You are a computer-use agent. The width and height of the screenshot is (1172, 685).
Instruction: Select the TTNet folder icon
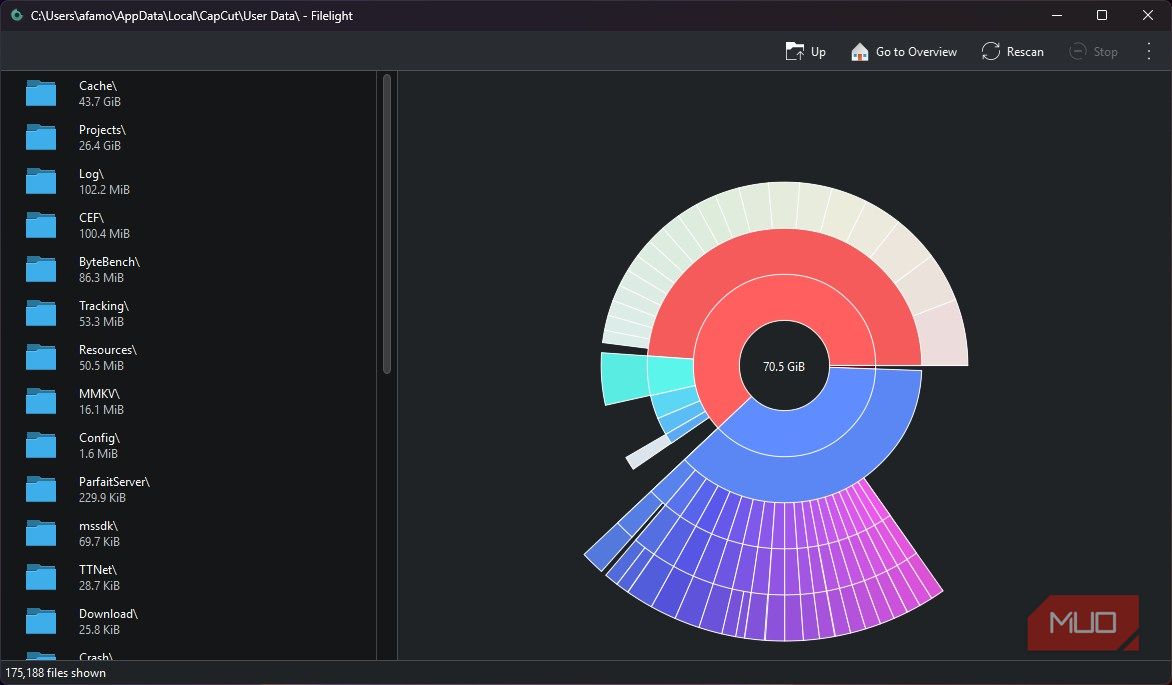[41, 578]
